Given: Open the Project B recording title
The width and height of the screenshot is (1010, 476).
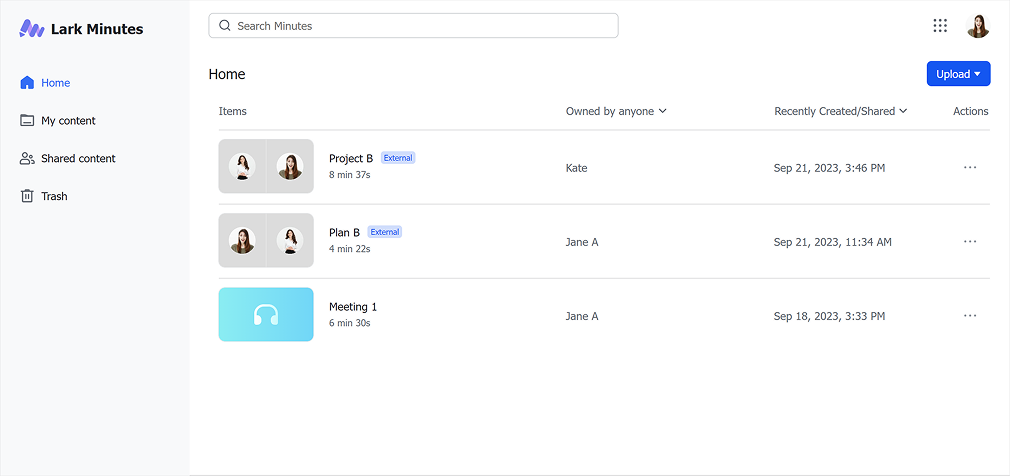Looking at the screenshot, I should 351,158.
